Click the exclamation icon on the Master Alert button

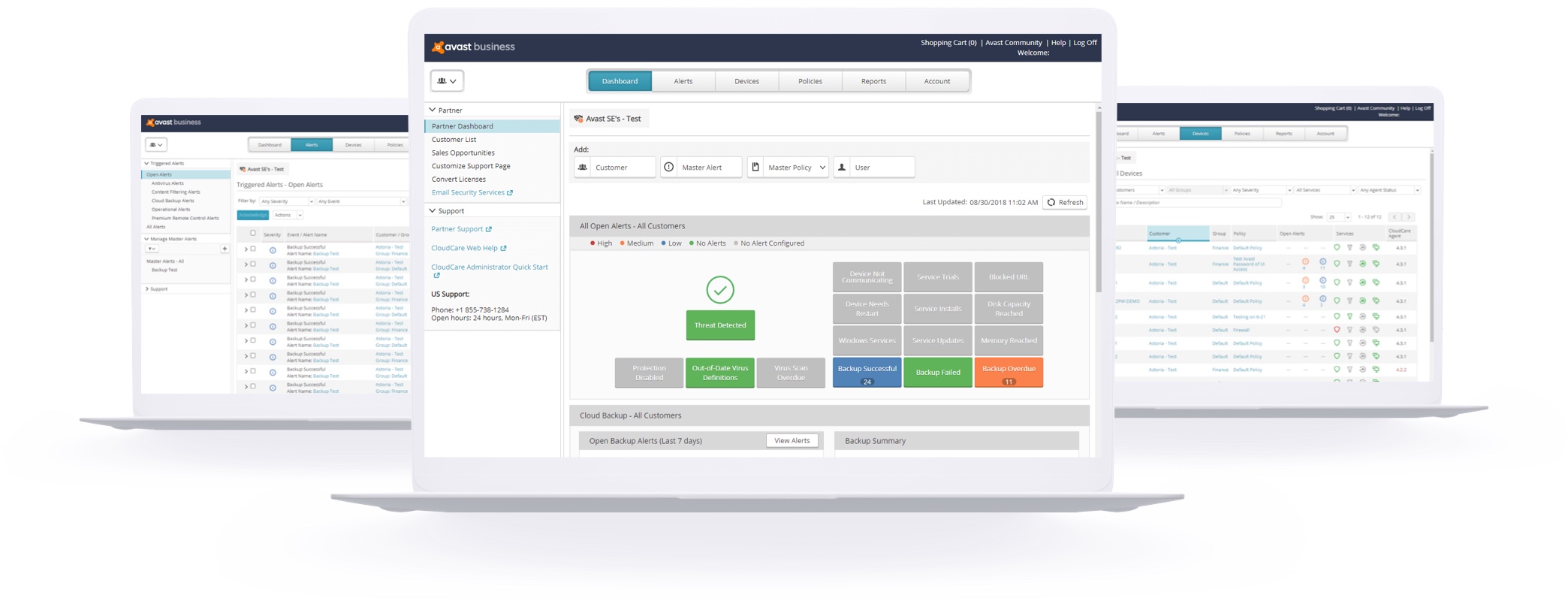[x=669, y=168]
